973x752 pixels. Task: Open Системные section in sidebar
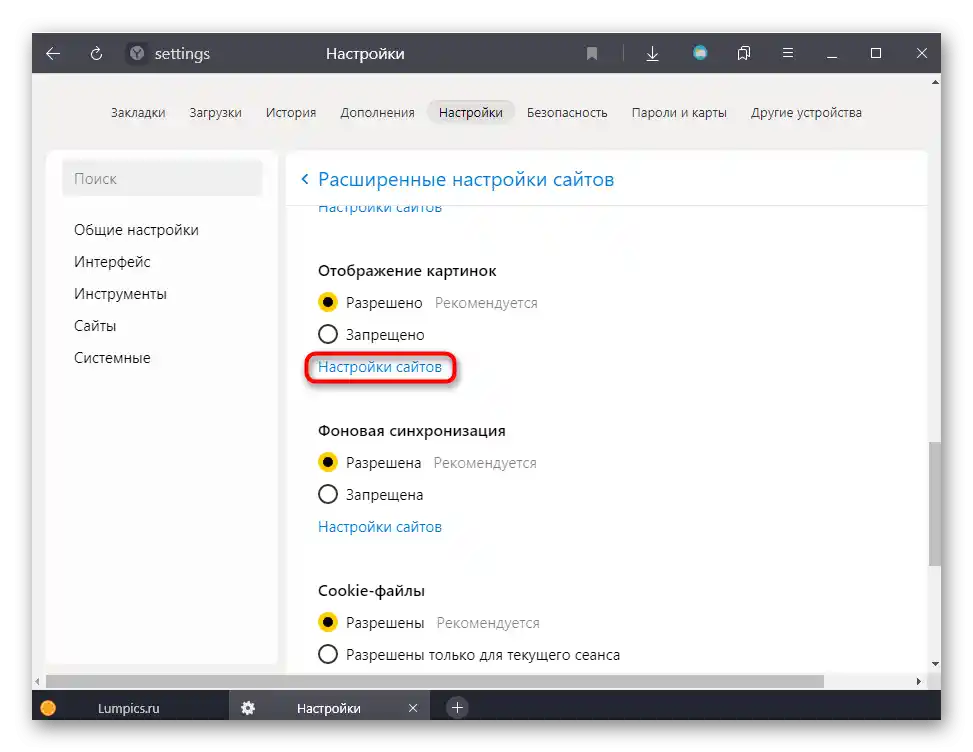112,358
